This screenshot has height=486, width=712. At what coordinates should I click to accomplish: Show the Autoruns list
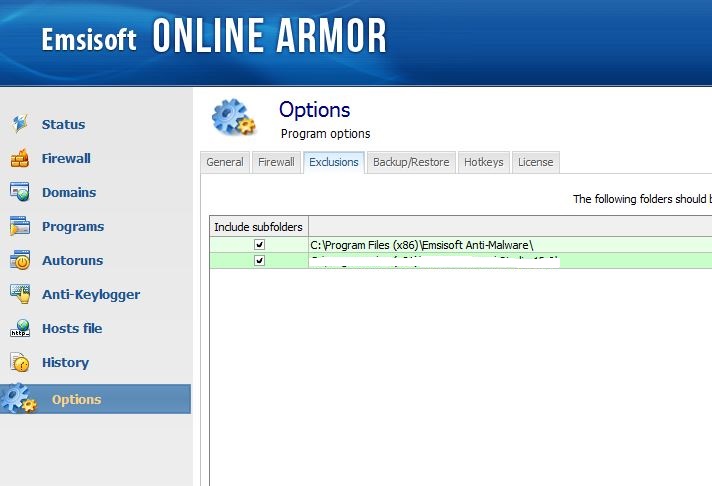coord(73,261)
